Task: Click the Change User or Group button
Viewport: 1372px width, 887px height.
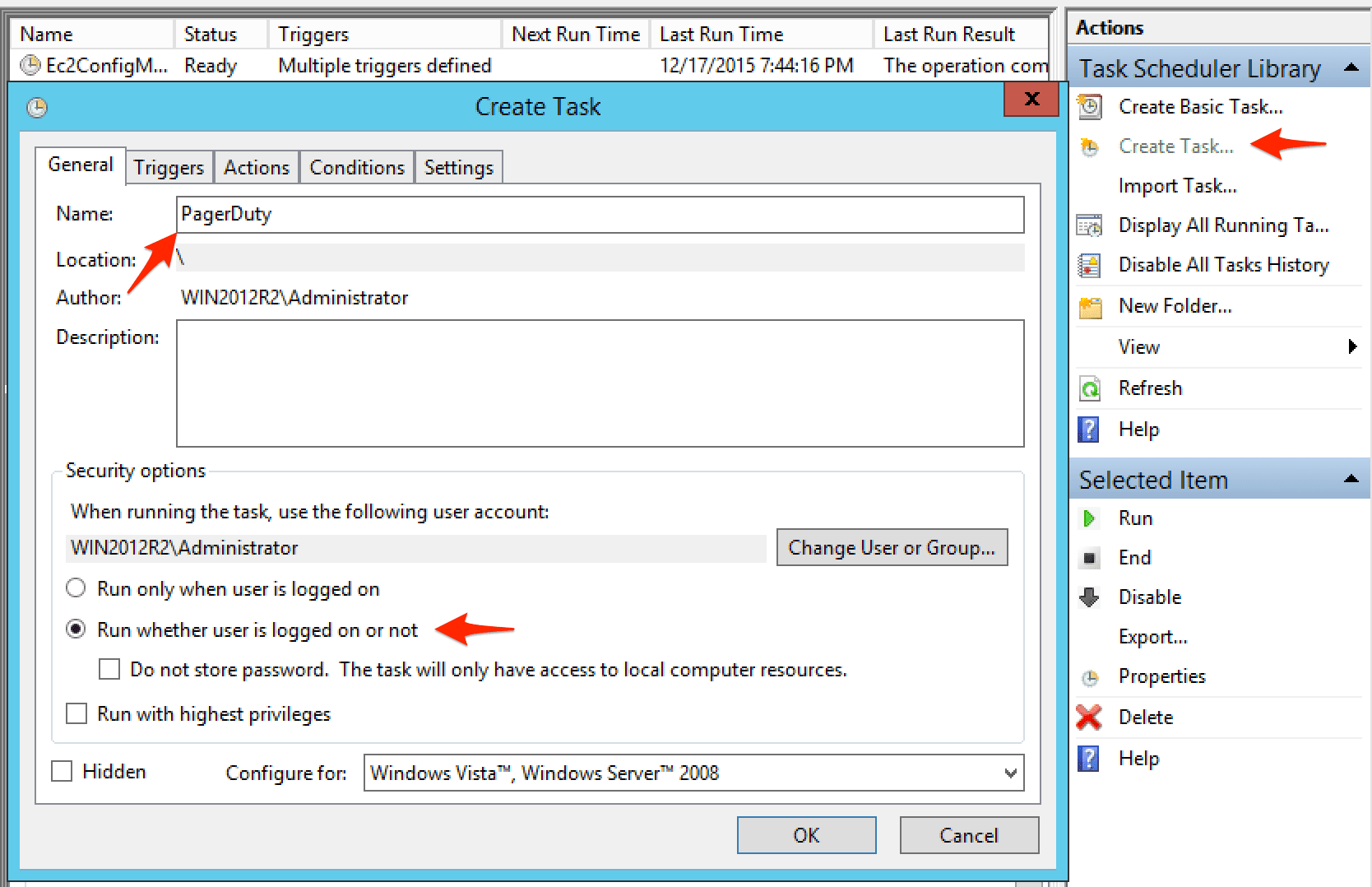Action: [892, 547]
